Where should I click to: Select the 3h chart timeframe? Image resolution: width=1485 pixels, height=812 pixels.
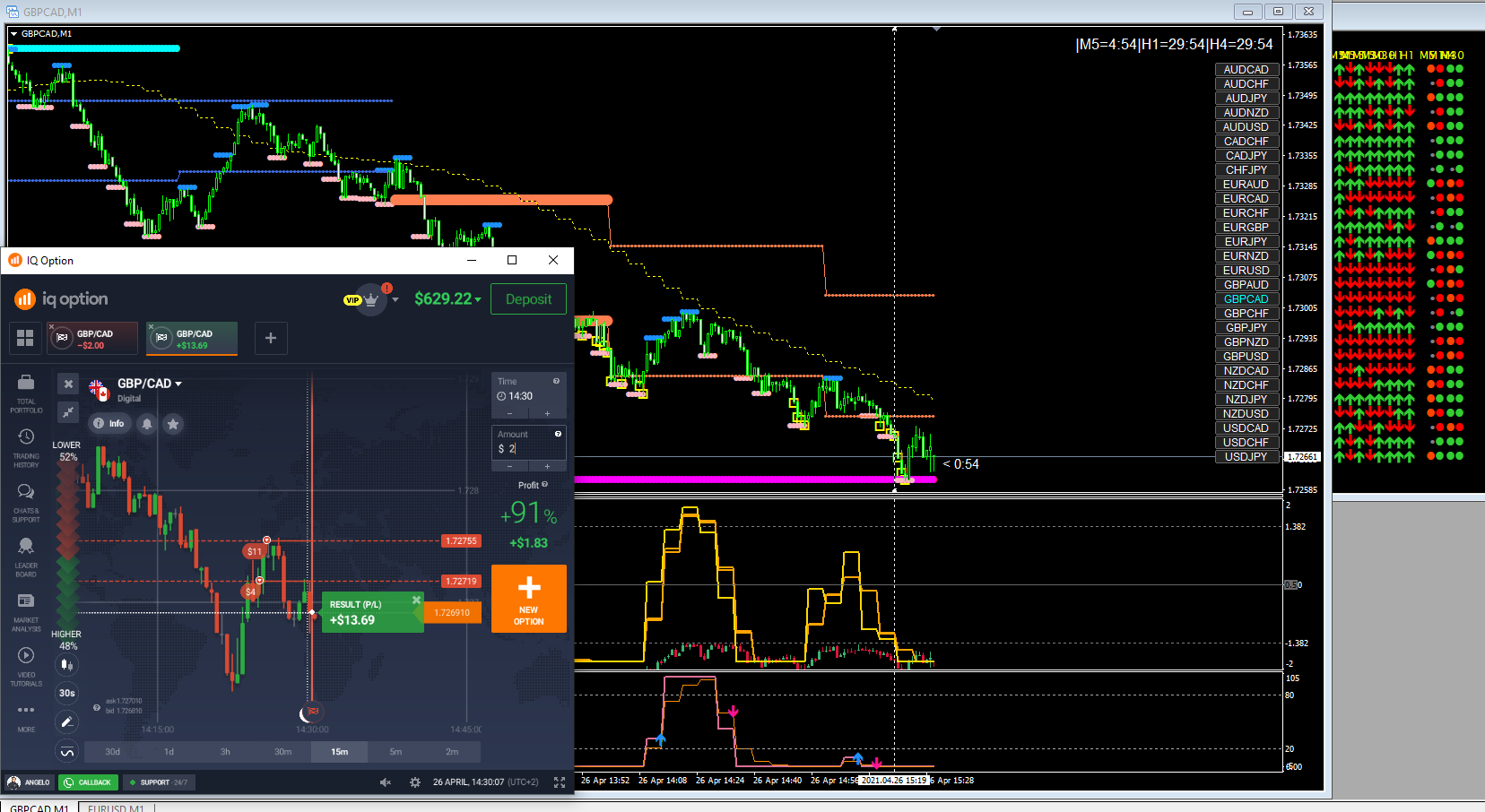(225, 752)
